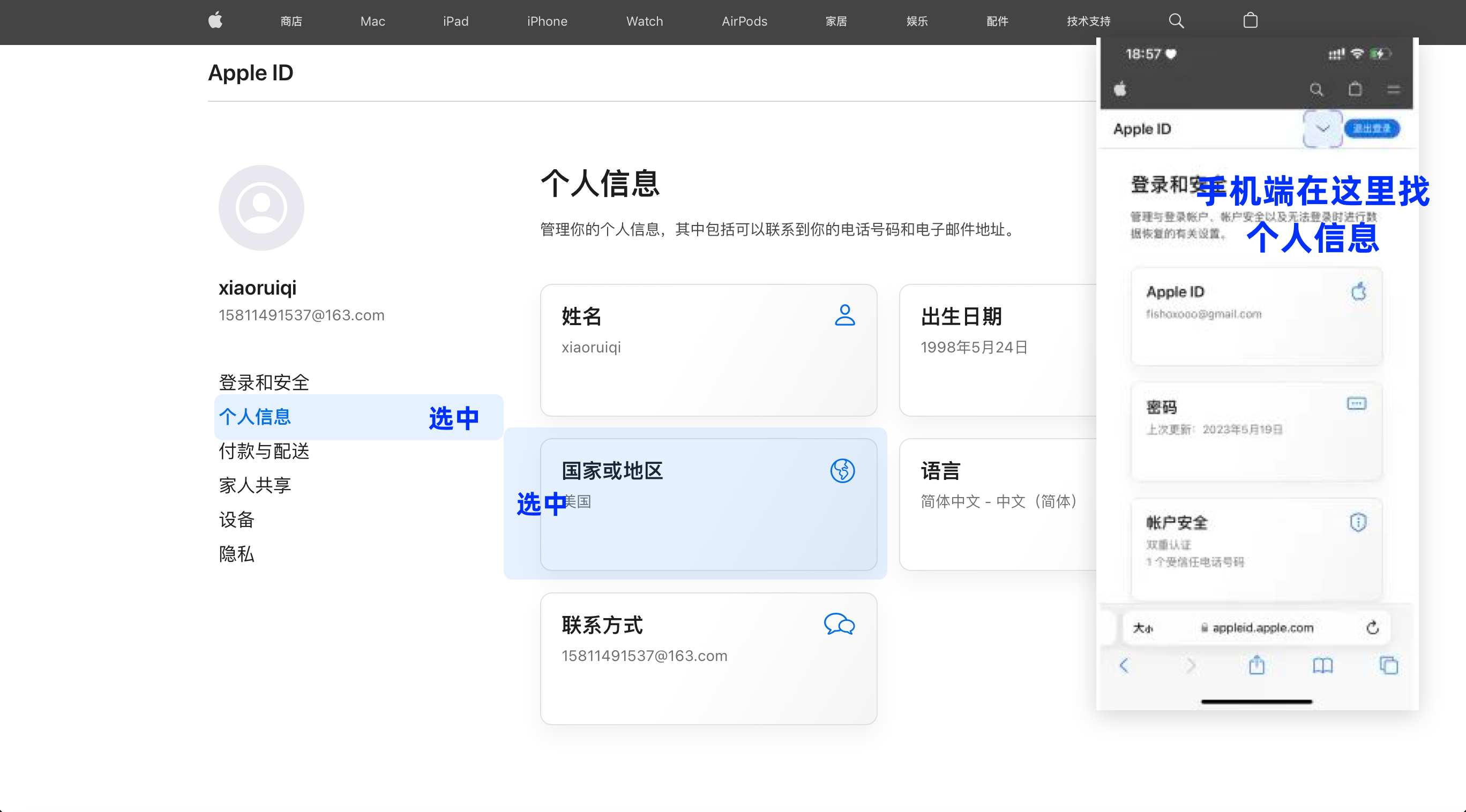This screenshot has width=1466, height=812.
Task: Tap the Safari share icon in the phone toolbar
Action: (1256, 665)
